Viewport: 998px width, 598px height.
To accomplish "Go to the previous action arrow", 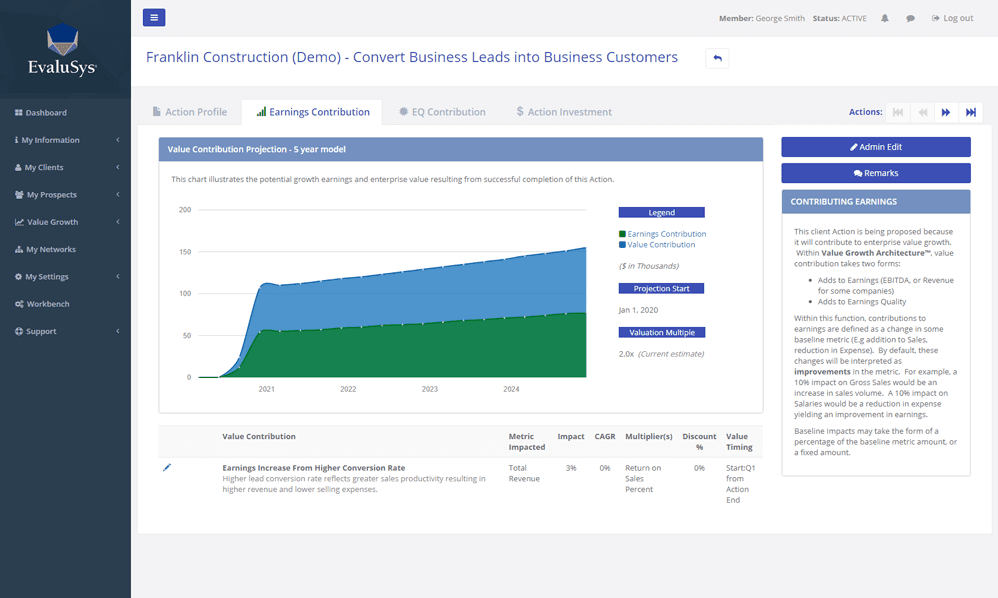I will click(x=922, y=112).
